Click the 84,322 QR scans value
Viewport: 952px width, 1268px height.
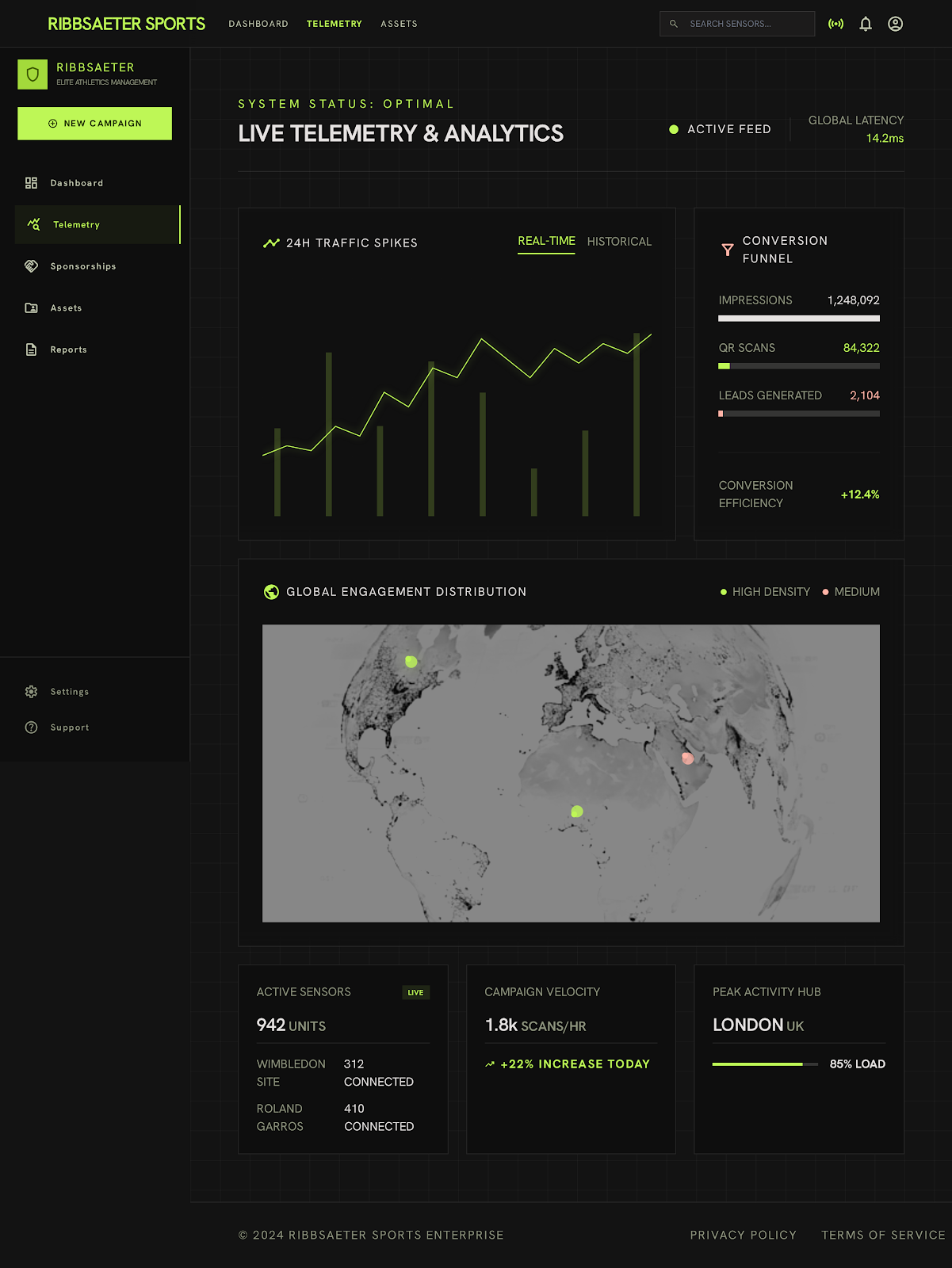[x=862, y=348]
